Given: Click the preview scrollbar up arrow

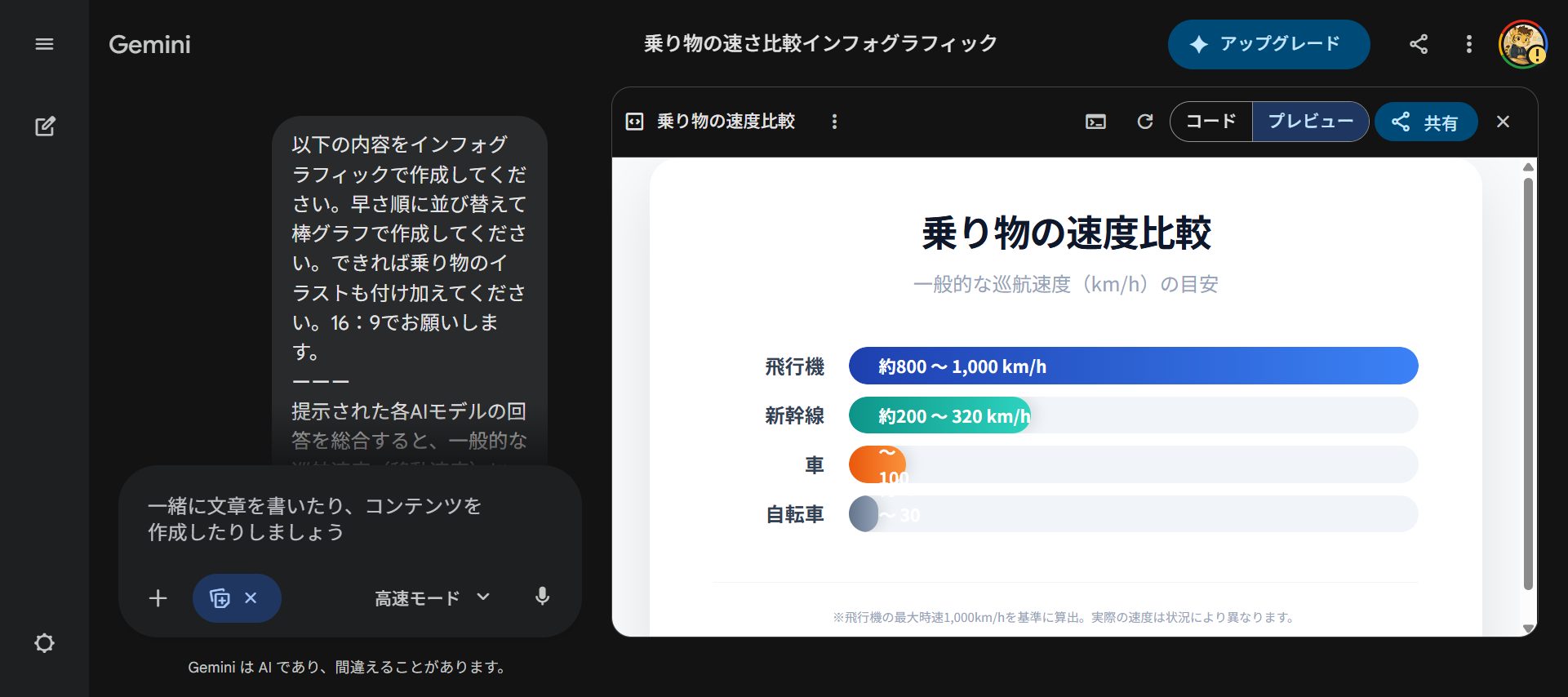Looking at the screenshot, I should pyautogui.click(x=1528, y=167).
